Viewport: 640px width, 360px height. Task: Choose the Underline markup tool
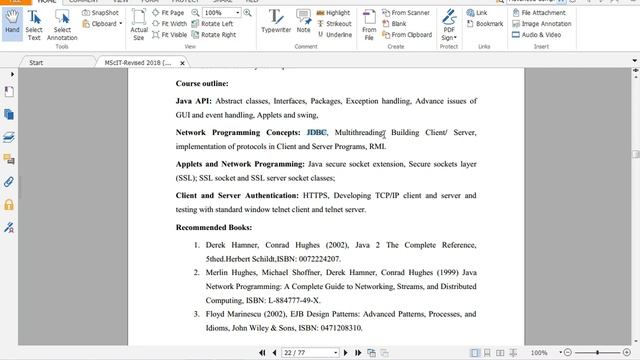coord(334,35)
